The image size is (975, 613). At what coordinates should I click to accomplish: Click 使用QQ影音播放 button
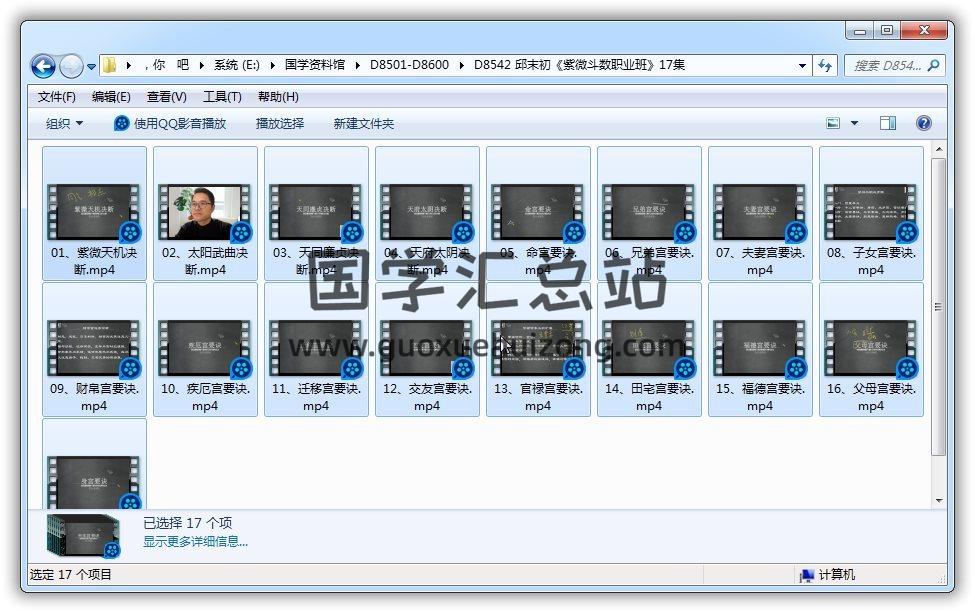pos(170,123)
